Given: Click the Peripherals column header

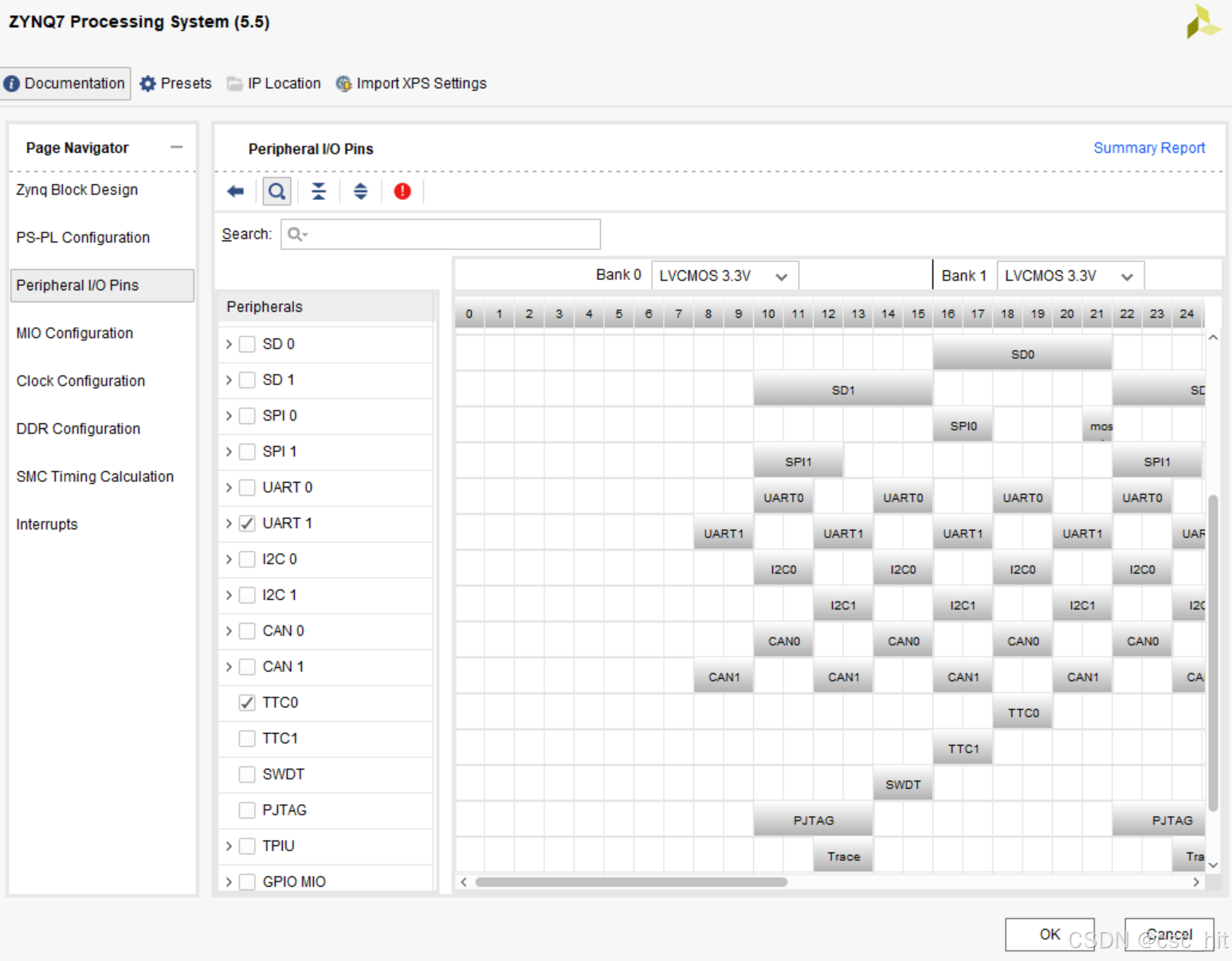Looking at the screenshot, I should 325,307.
